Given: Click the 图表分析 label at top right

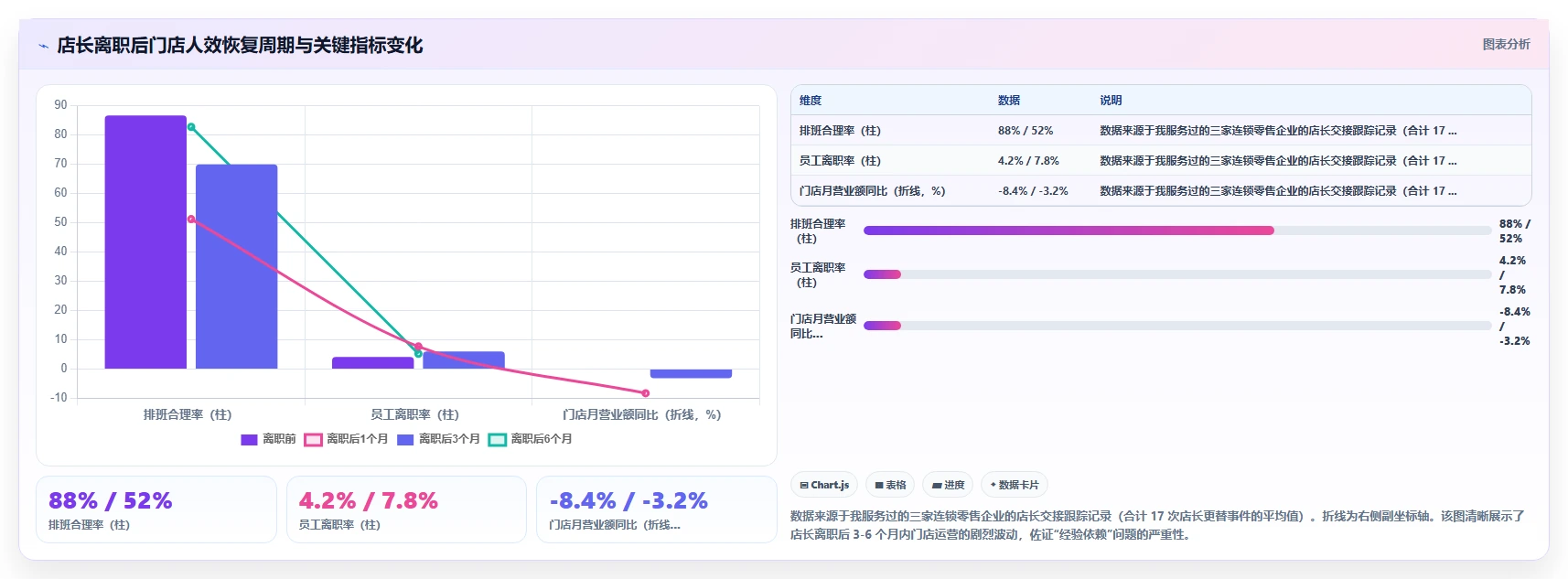Looking at the screenshot, I should click(1506, 44).
